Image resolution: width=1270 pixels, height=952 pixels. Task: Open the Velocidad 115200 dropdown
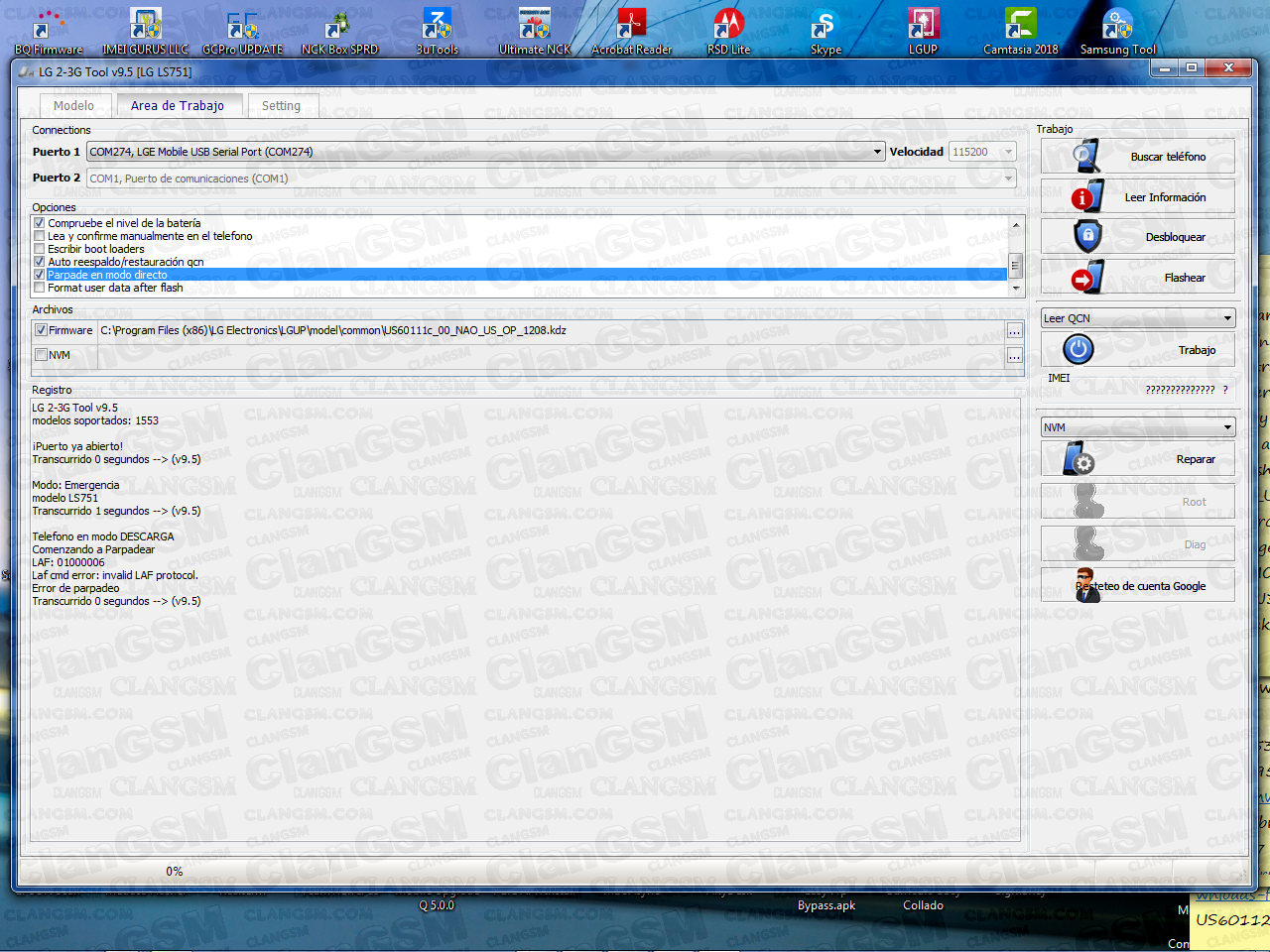tap(1009, 152)
